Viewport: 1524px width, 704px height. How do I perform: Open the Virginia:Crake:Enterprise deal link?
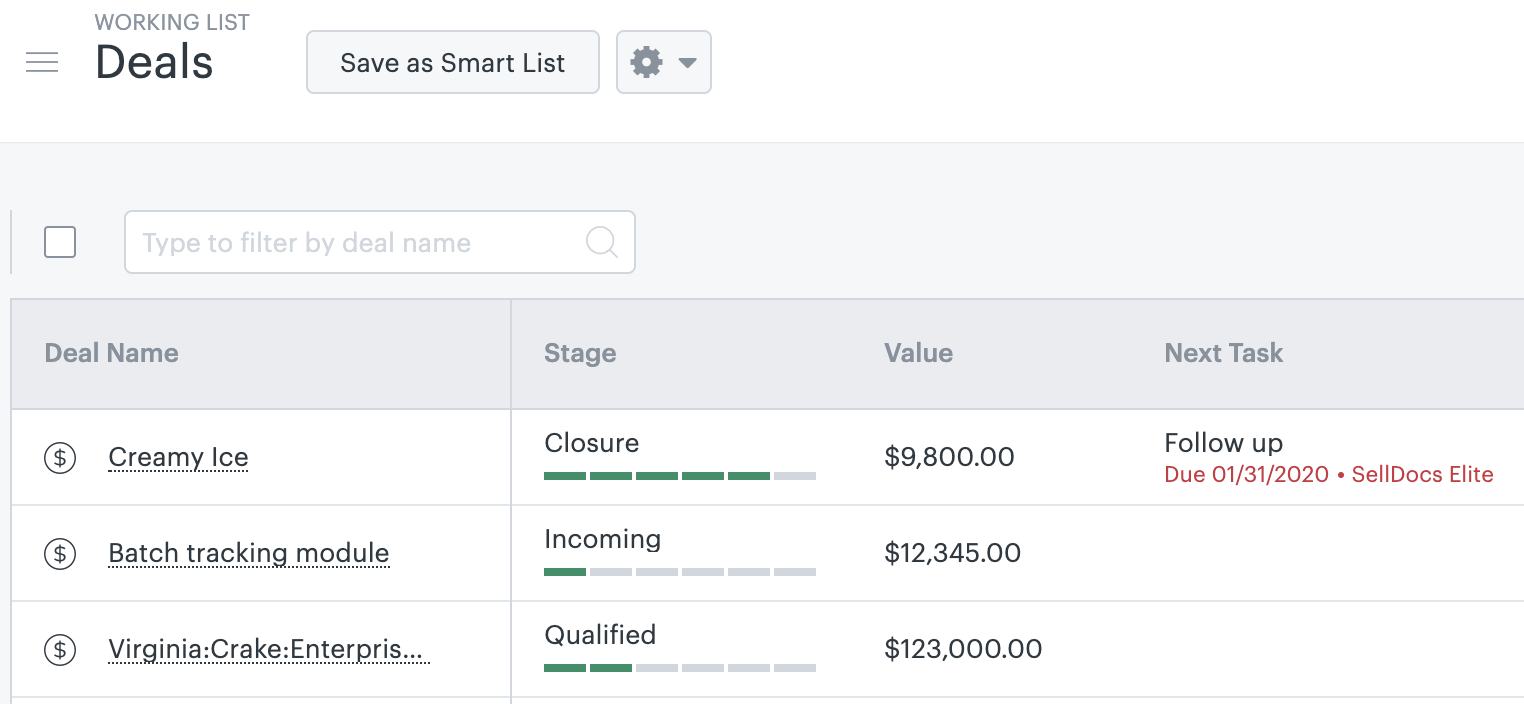click(268, 650)
